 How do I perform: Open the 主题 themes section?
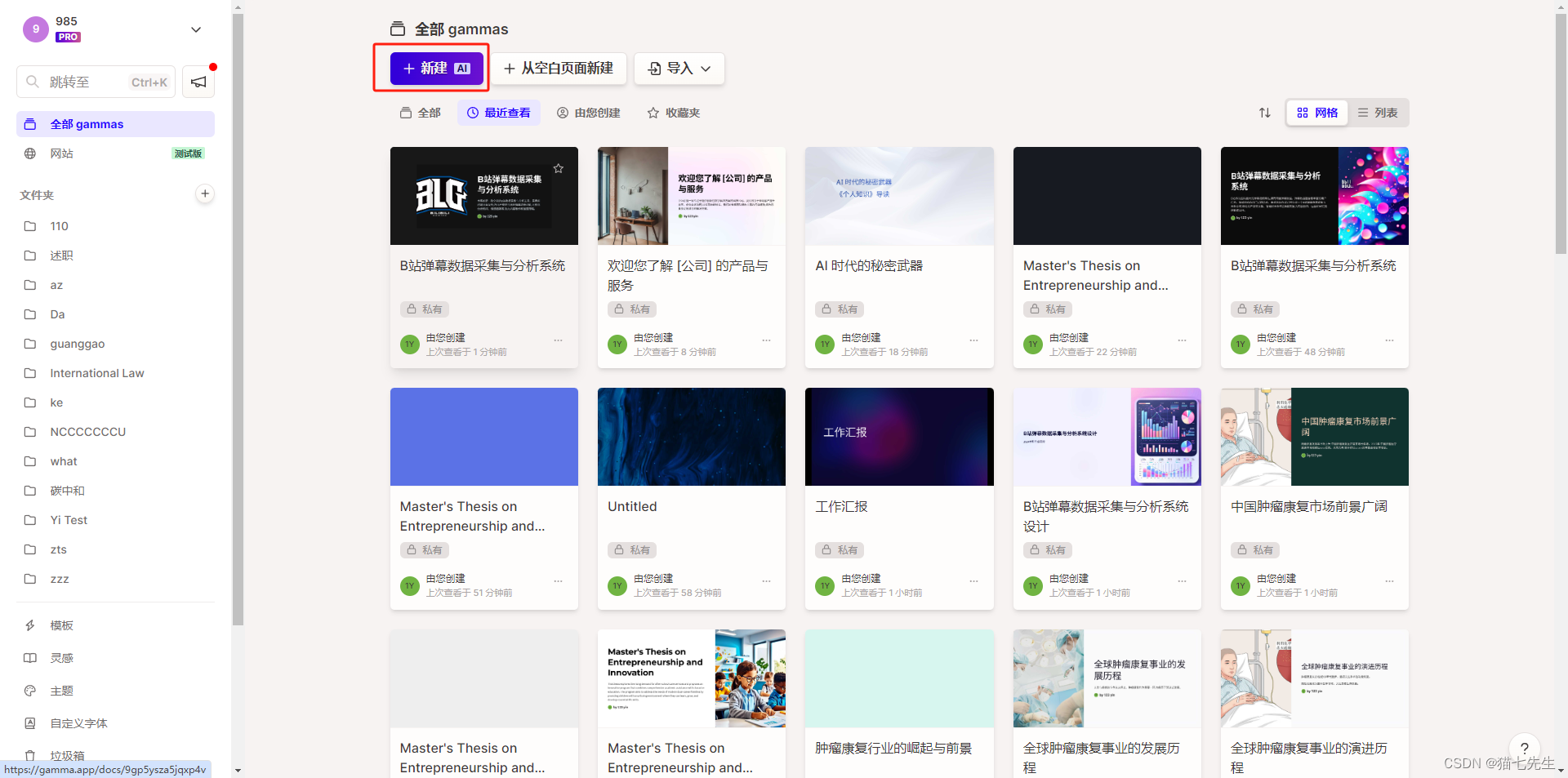click(x=115, y=691)
